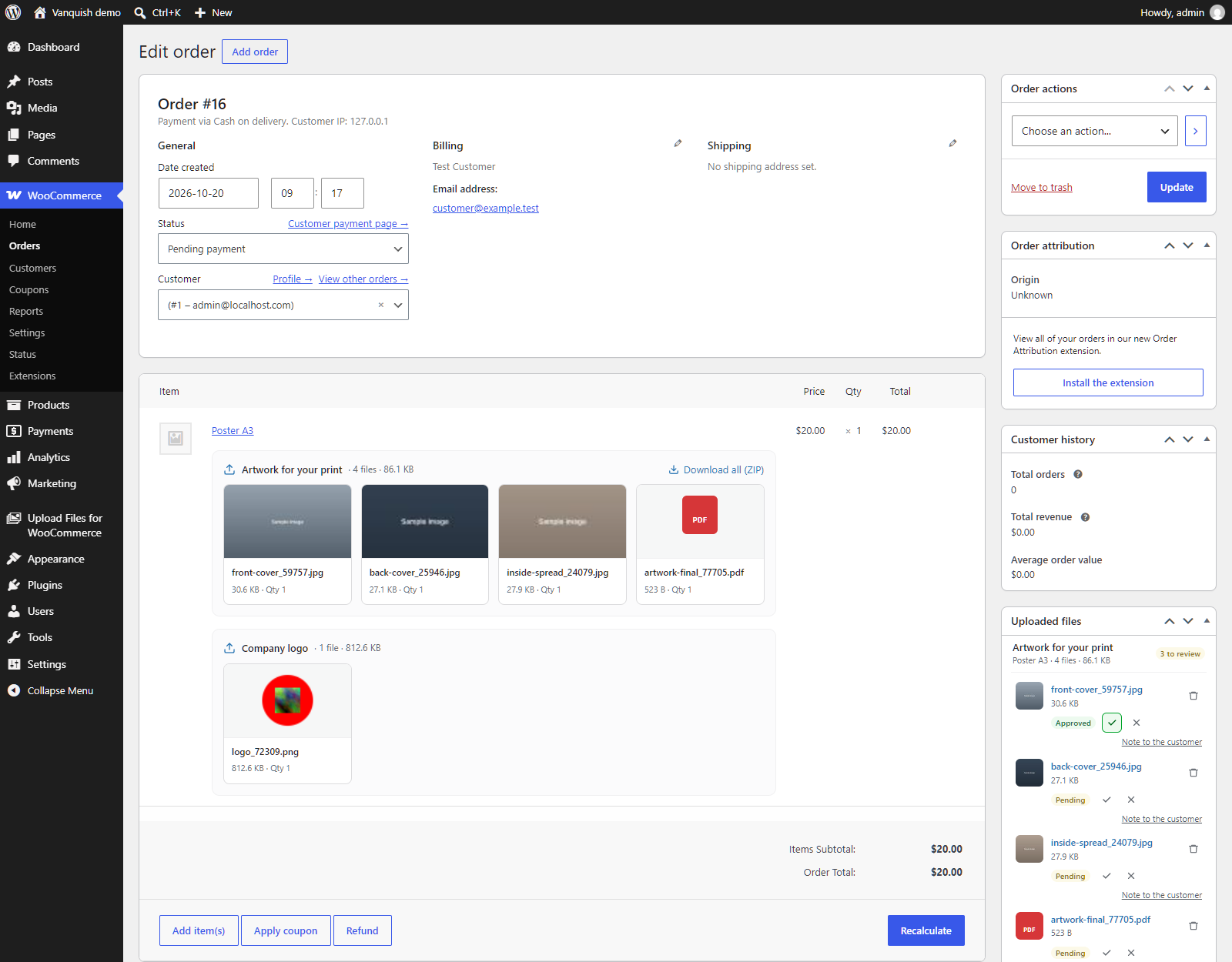Open the Ctrl+K search icon
The height and width of the screenshot is (962, 1232).
[140, 12]
